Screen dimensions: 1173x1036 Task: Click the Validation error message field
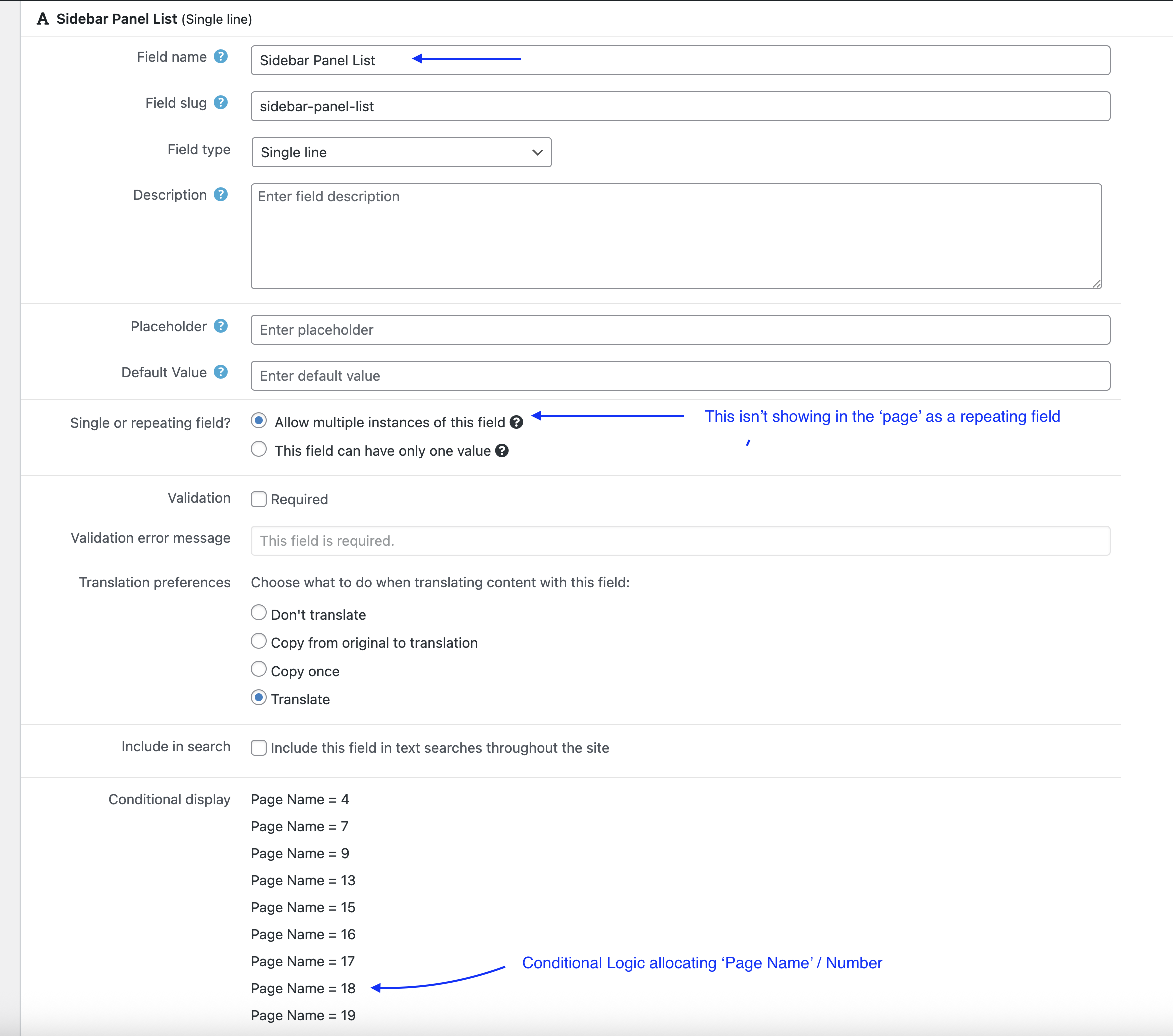pyautogui.click(x=680, y=541)
